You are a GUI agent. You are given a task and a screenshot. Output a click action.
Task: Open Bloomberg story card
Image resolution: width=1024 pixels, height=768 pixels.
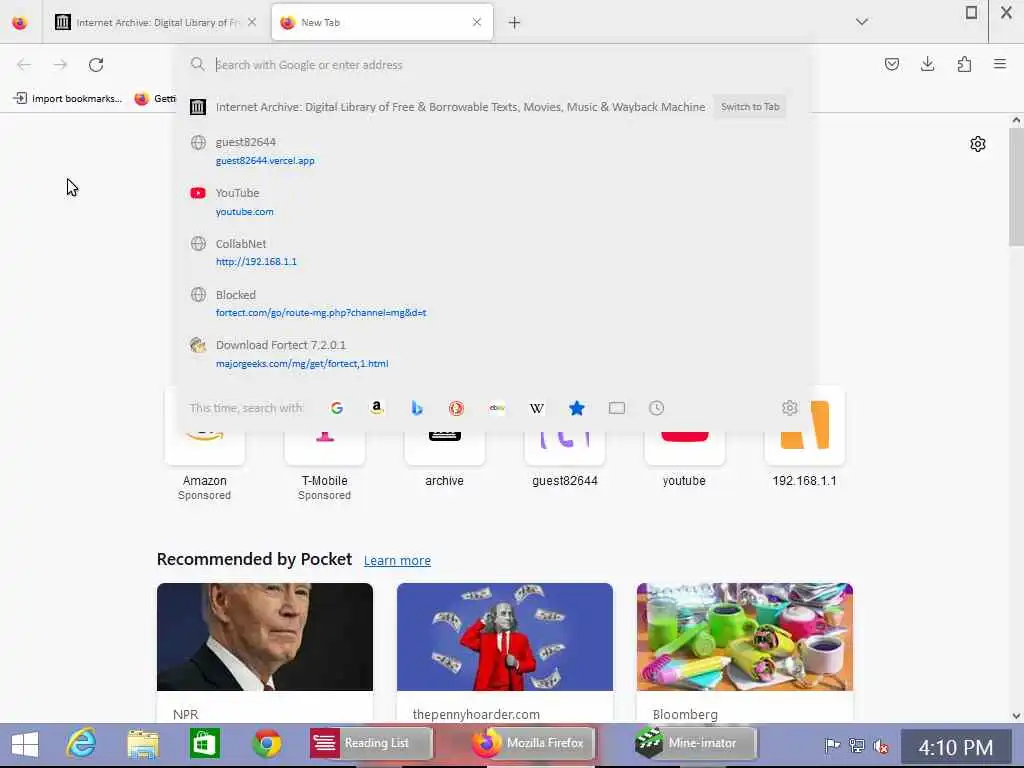point(745,652)
